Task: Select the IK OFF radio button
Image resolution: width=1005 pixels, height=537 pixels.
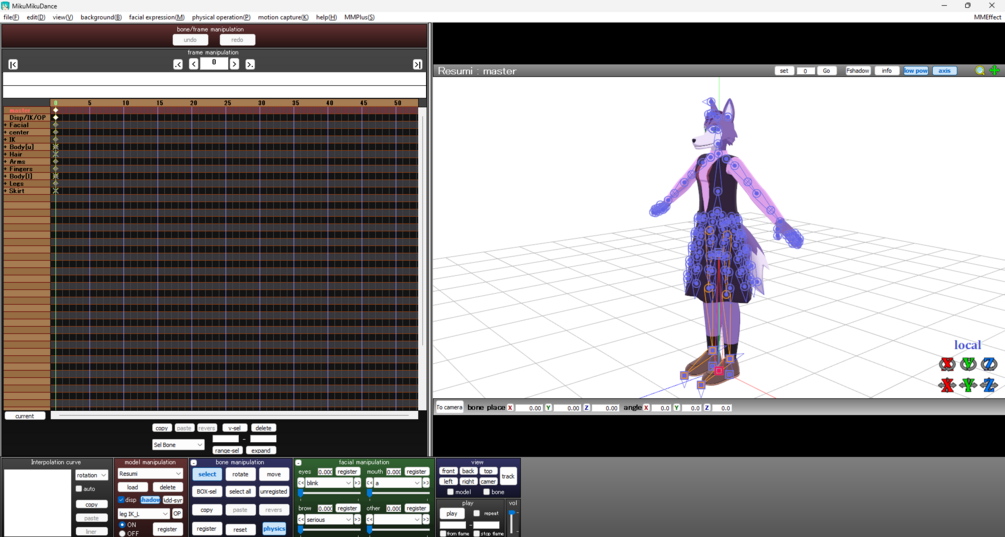Action: click(122, 533)
